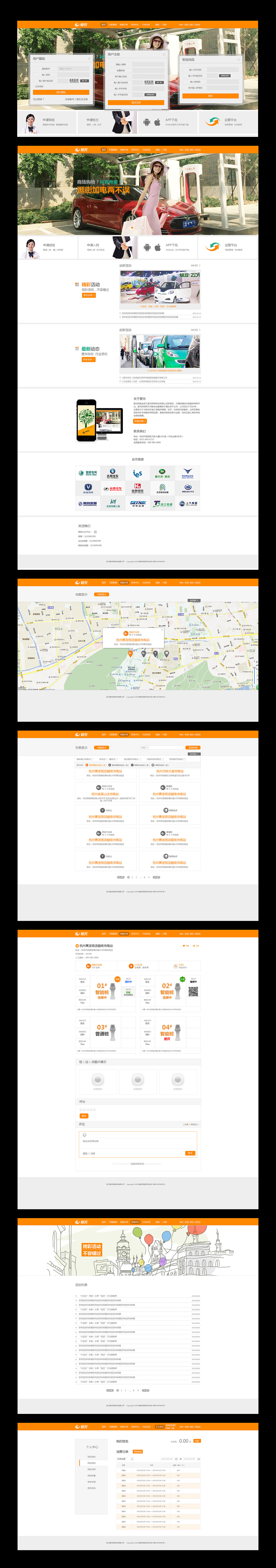Click 电桩分布 in the map page navigation
276x1568 pixels.
124,583
